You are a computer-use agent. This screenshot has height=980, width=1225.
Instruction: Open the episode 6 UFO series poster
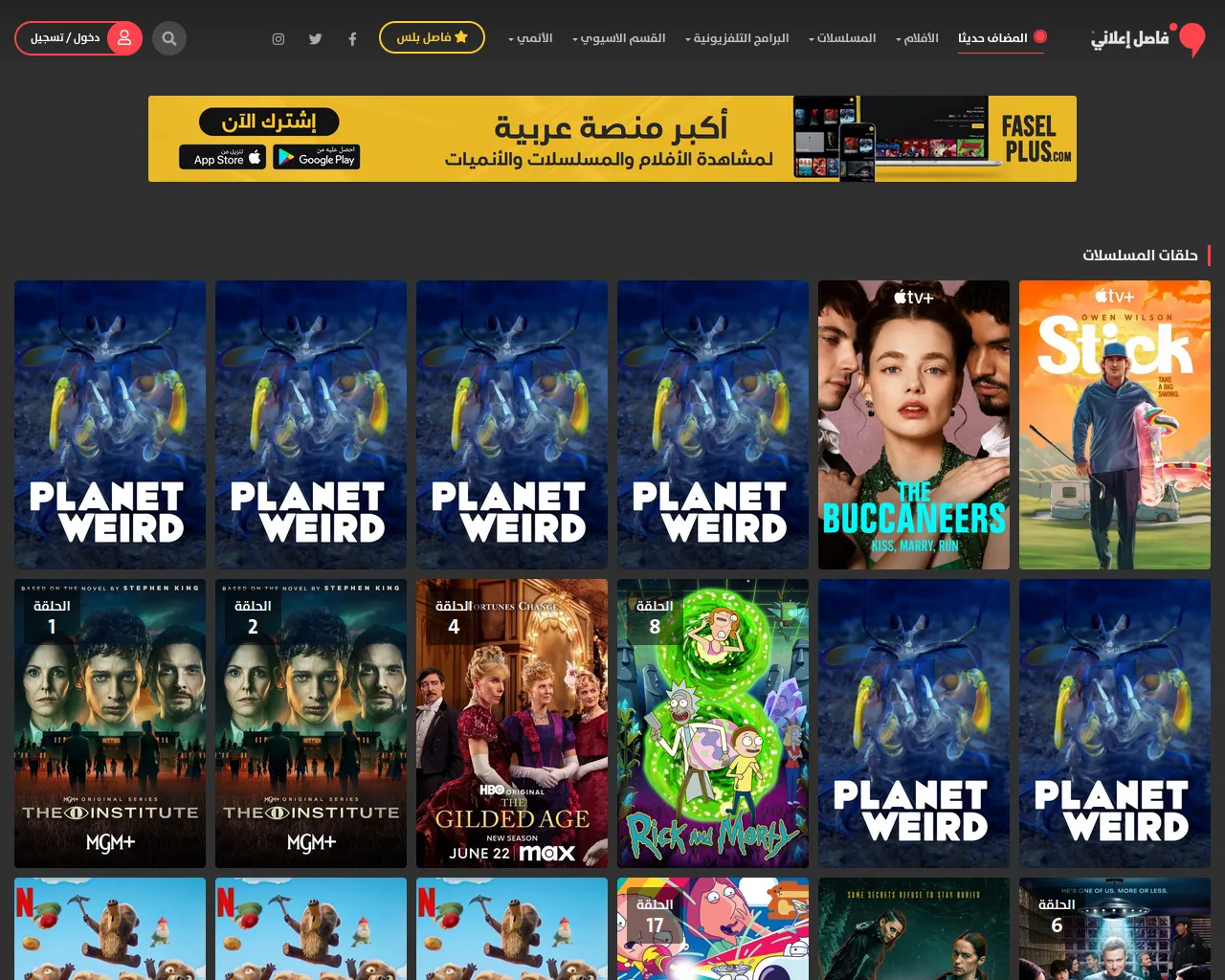click(1115, 928)
